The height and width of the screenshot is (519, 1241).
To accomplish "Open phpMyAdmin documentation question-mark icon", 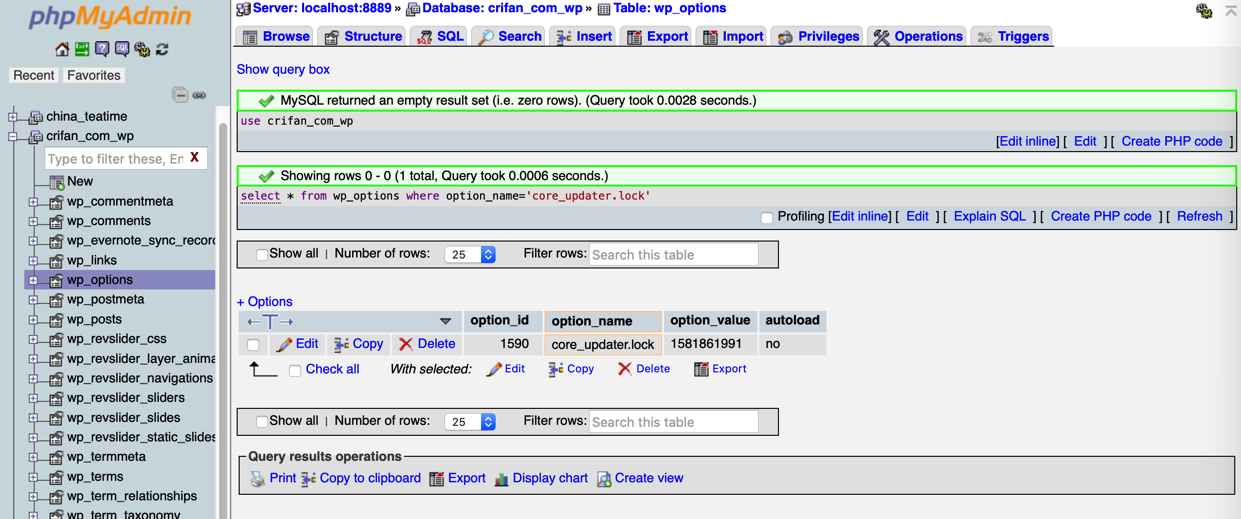I will coord(102,49).
